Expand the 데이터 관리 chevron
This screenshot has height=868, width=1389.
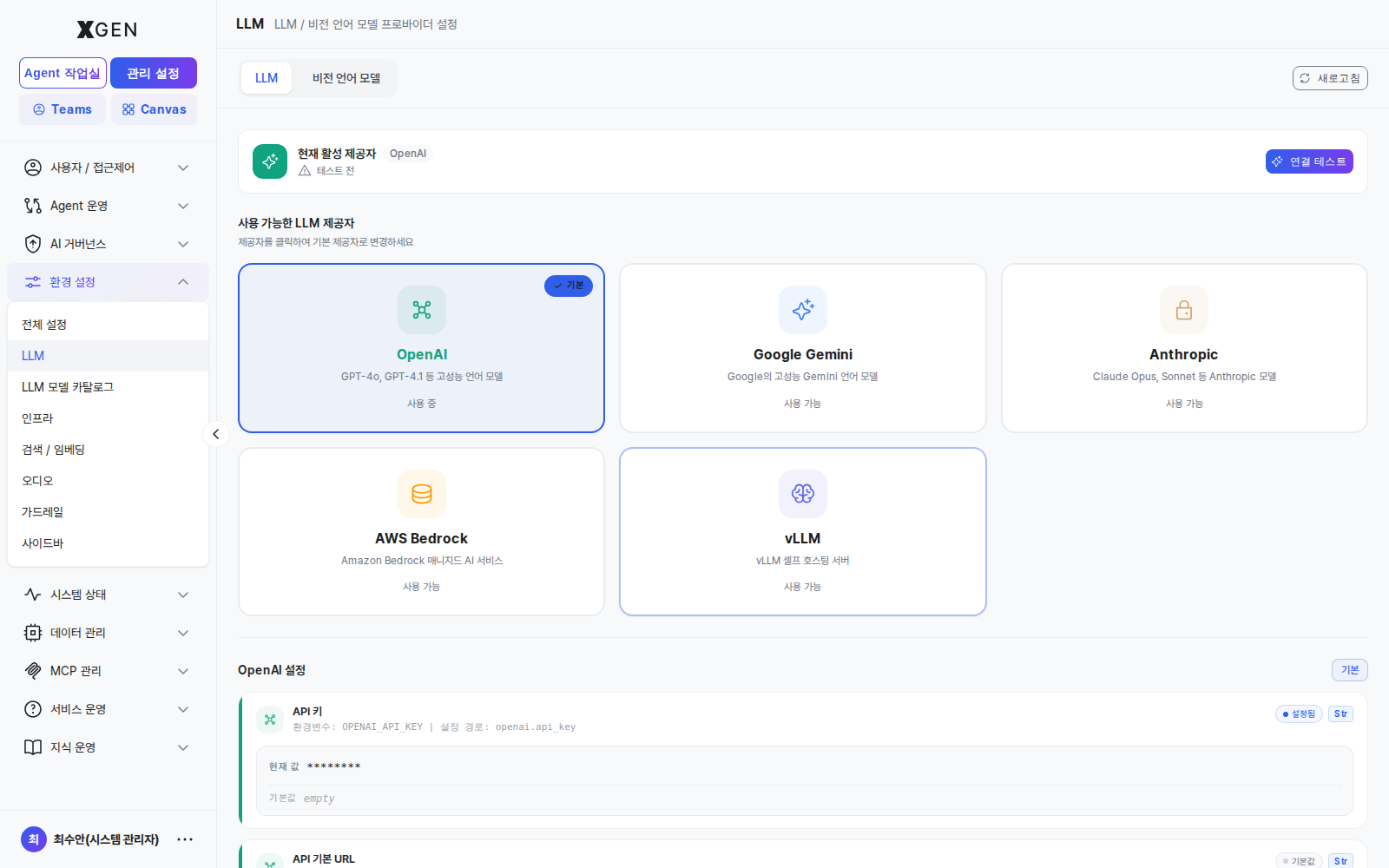pyautogui.click(x=183, y=633)
